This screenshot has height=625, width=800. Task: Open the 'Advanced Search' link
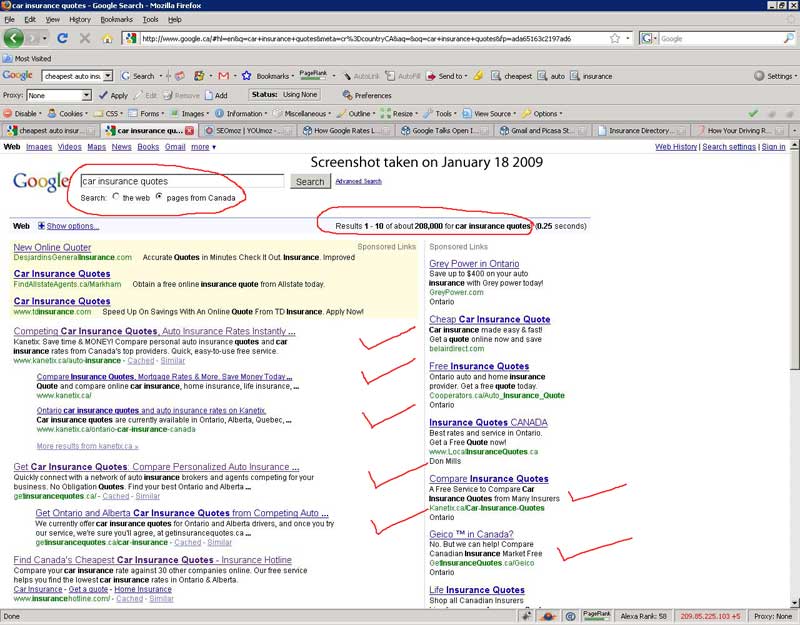[358, 181]
